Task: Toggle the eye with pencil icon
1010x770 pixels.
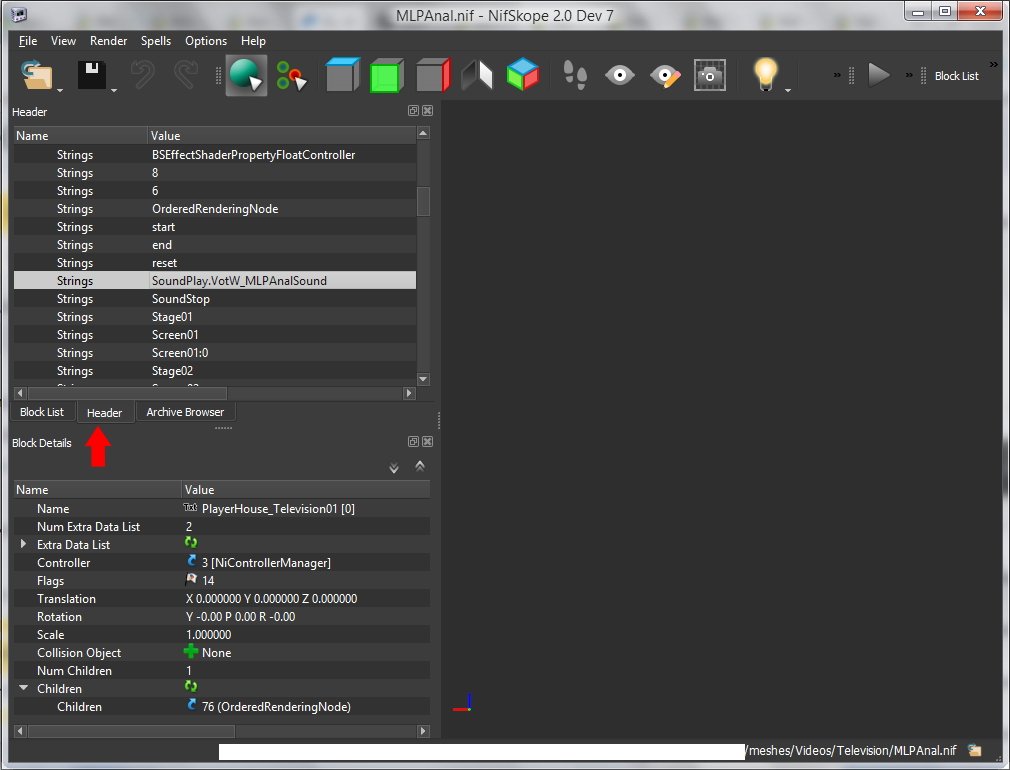Action: click(x=665, y=75)
